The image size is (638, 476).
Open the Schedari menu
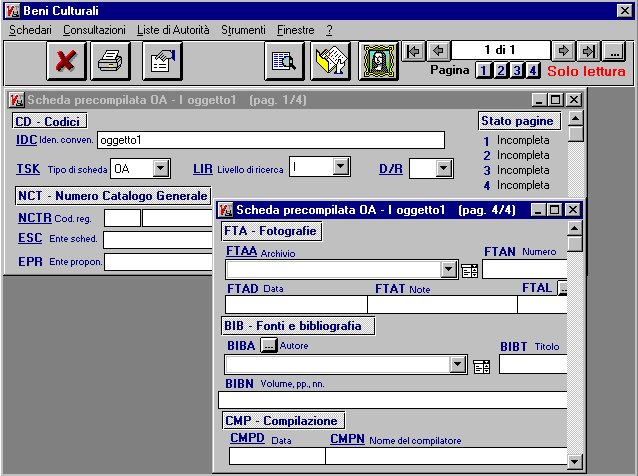pyautogui.click(x=30, y=31)
